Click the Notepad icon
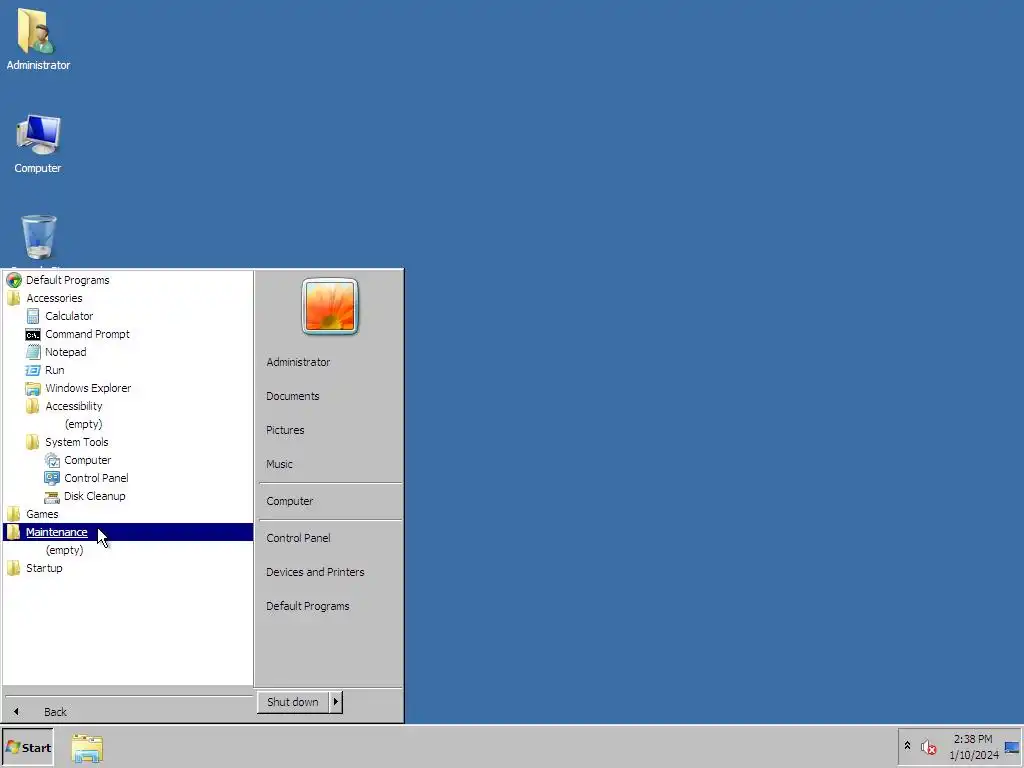Viewport: 1024px width, 768px height. pyautogui.click(x=33, y=352)
